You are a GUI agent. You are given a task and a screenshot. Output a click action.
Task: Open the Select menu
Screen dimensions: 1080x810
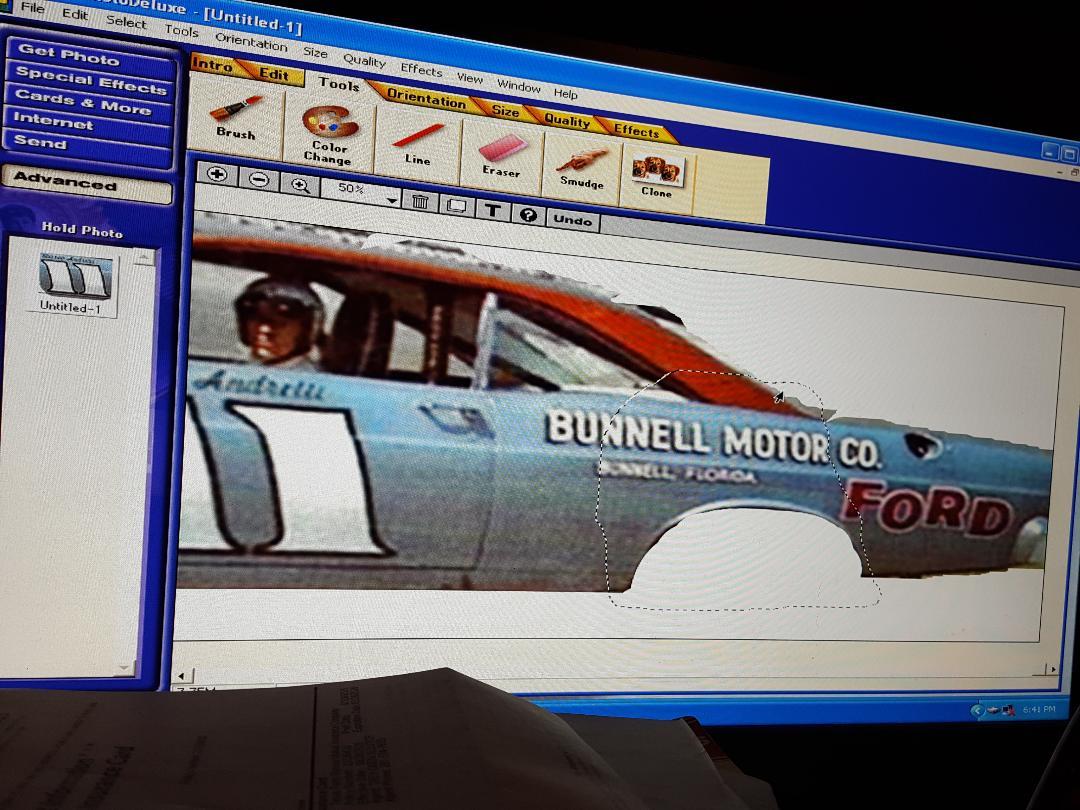(125, 21)
